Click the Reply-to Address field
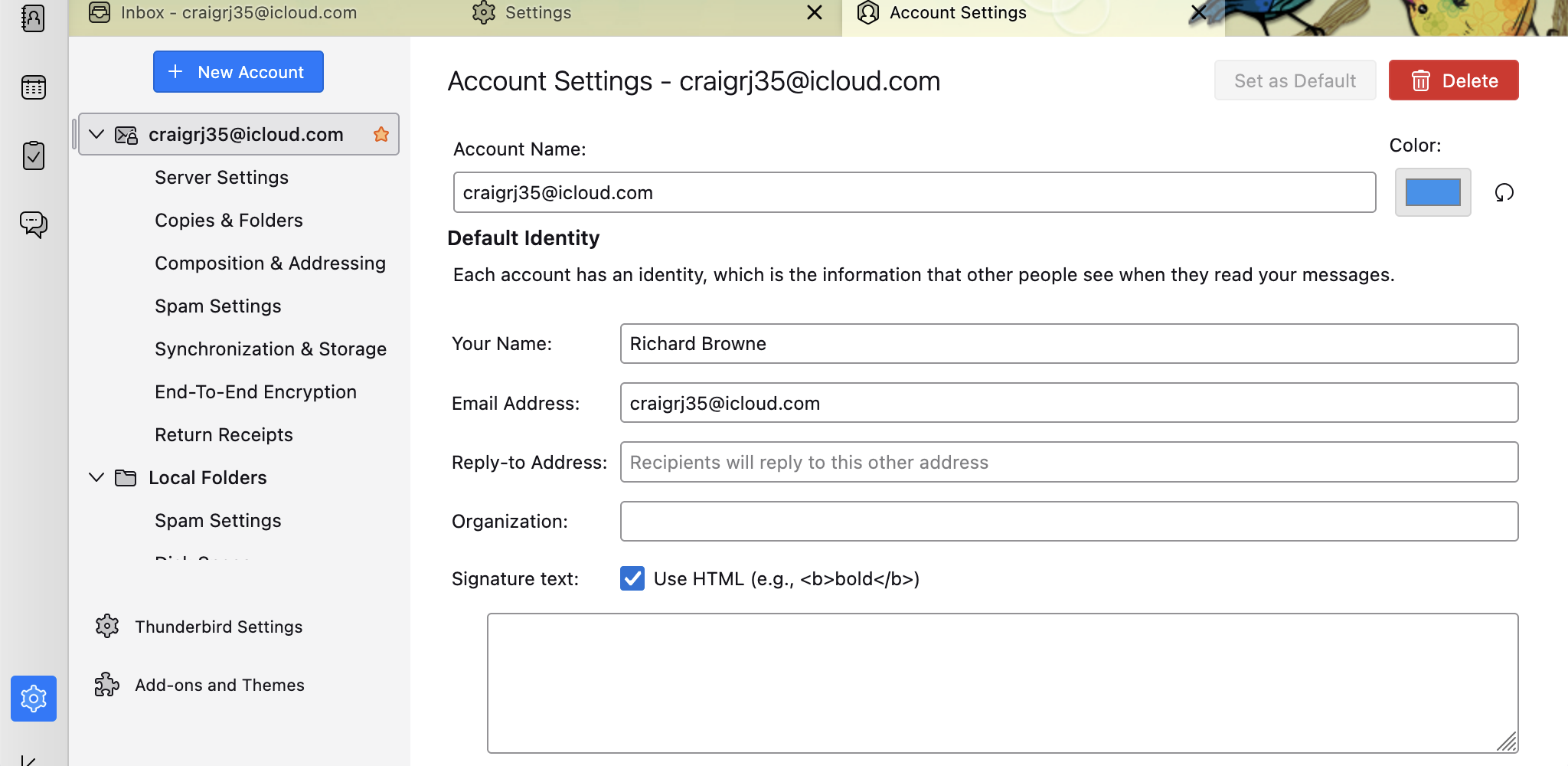The image size is (1568, 766). (1068, 463)
